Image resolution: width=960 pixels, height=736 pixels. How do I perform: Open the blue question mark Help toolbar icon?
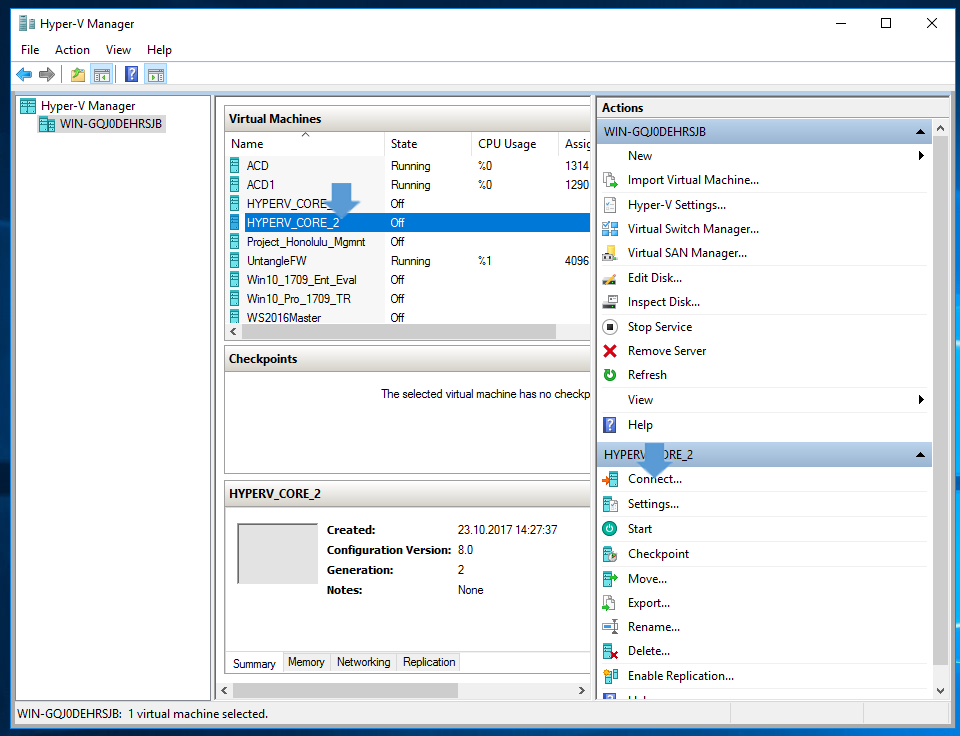point(131,75)
